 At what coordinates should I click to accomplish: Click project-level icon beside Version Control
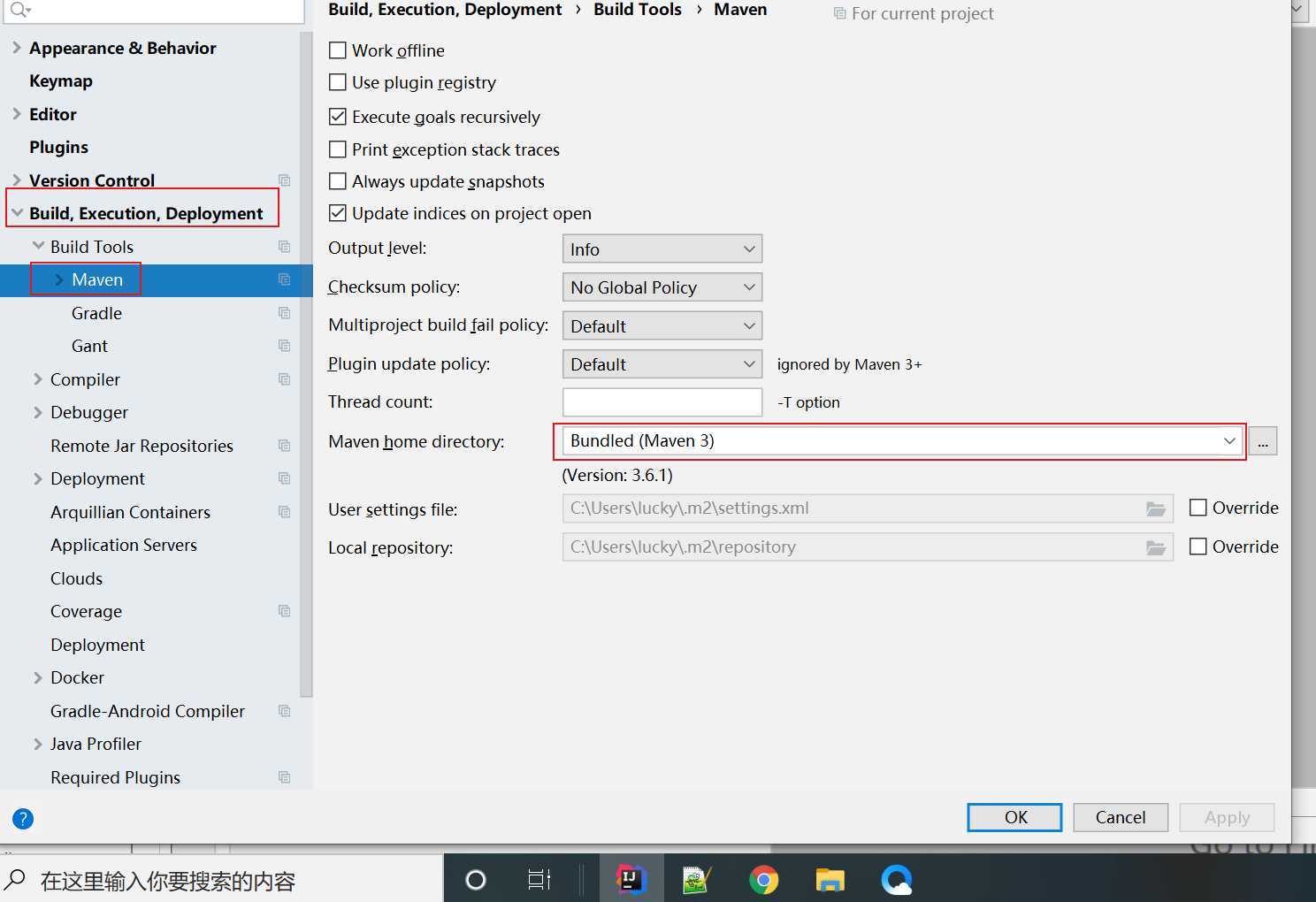pos(284,180)
